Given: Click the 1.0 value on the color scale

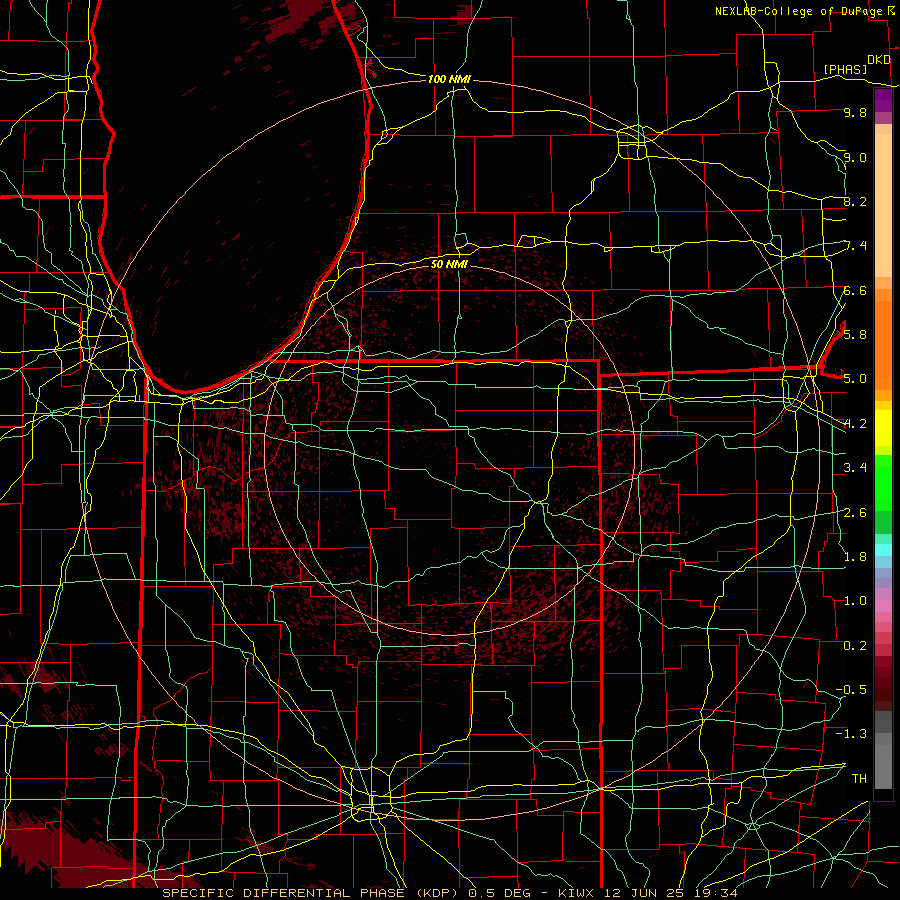Looking at the screenshot, I should [855, 600].
